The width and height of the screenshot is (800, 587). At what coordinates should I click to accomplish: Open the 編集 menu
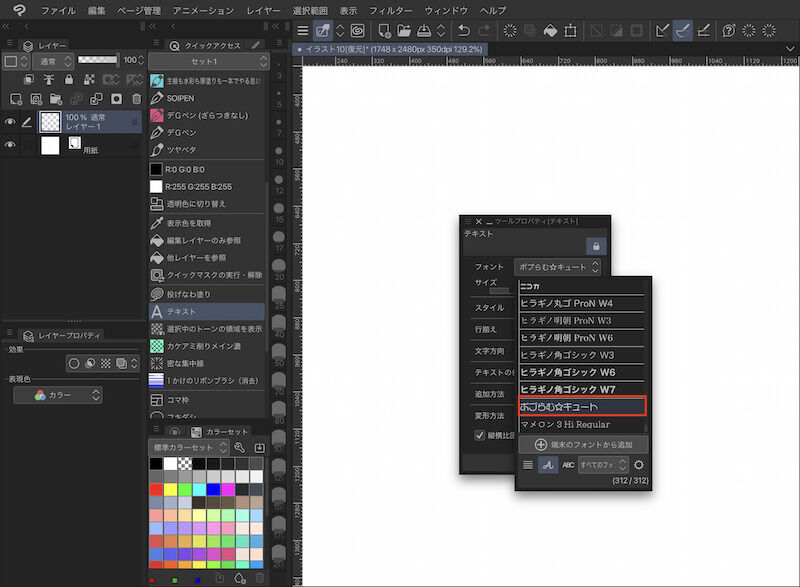[96, 10]
